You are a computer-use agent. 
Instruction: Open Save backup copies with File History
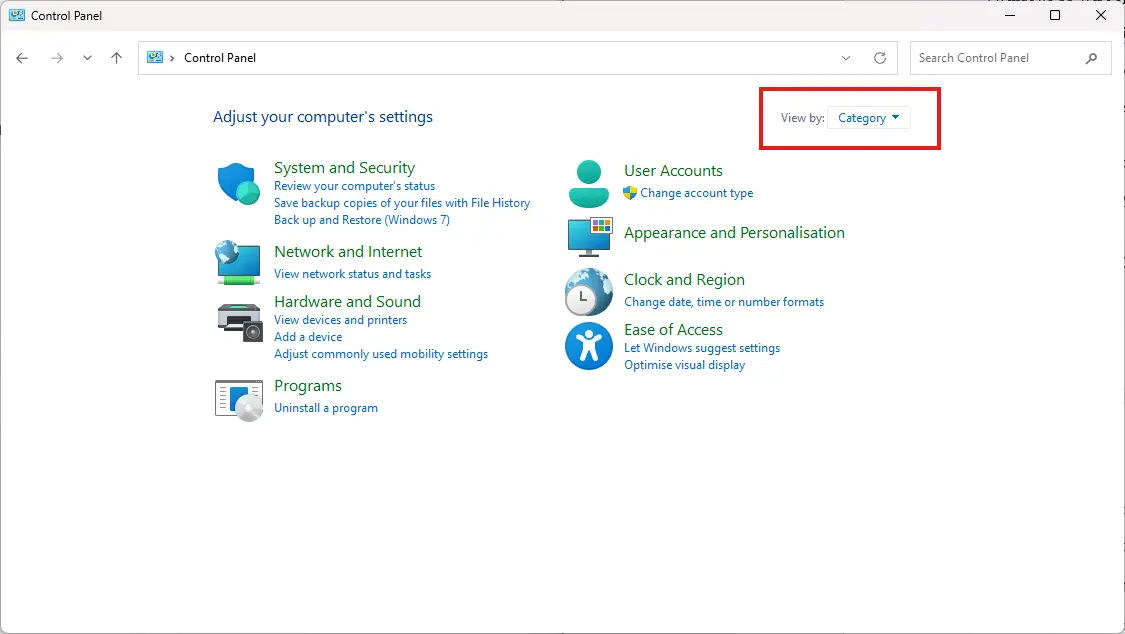402,203
